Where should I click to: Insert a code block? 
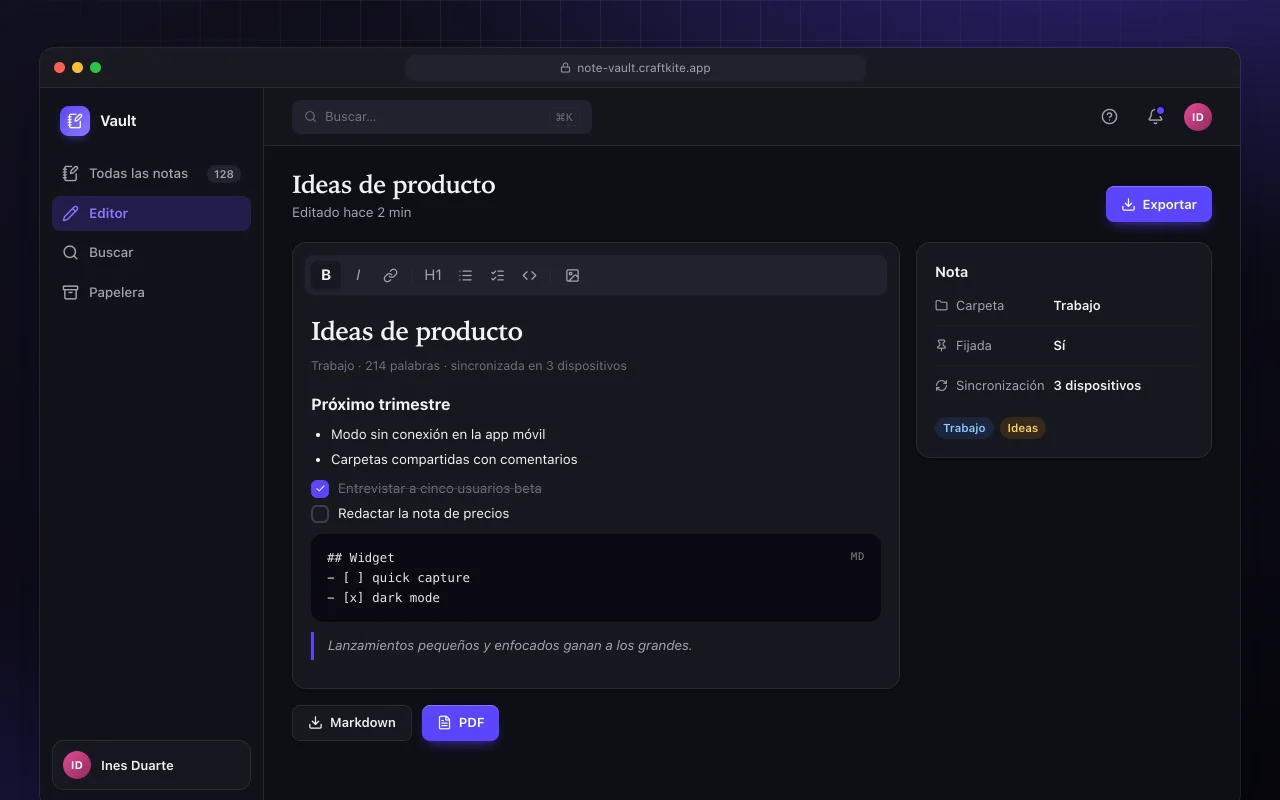(529, 275)
